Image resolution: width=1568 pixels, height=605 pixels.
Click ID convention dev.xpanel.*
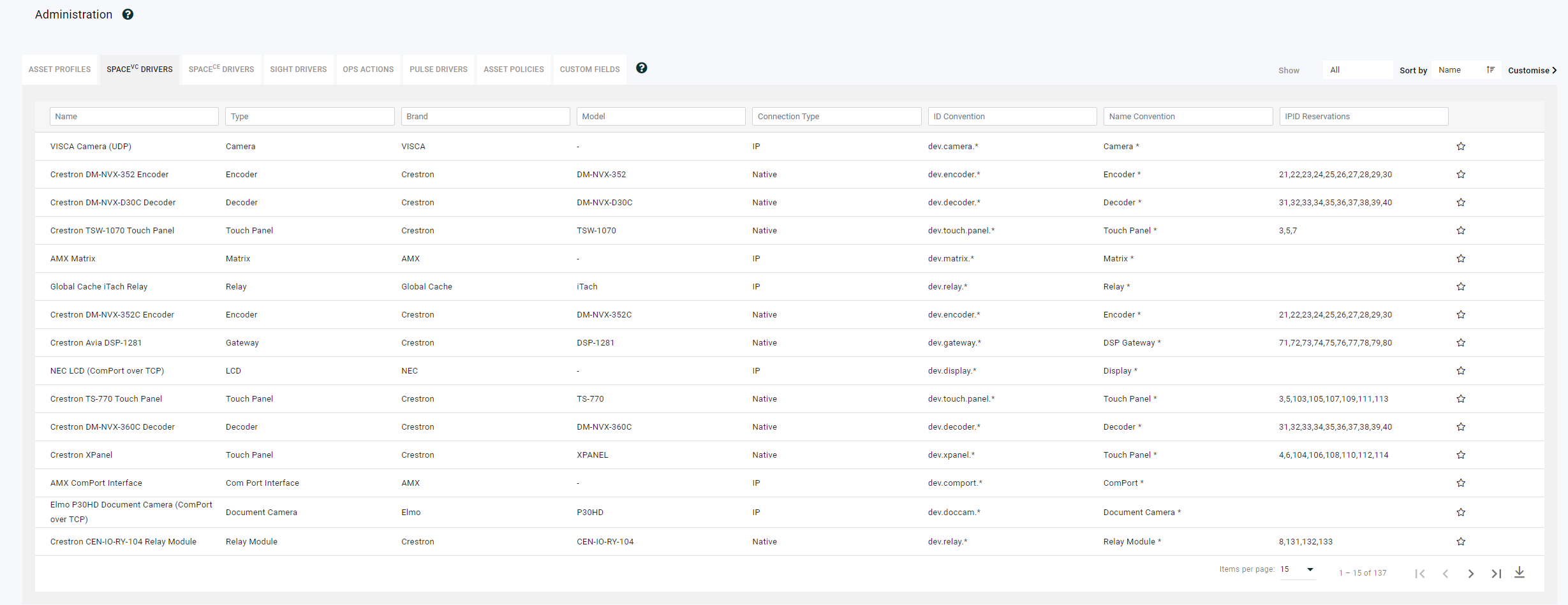pyautogui.click(x=951, y=455)
